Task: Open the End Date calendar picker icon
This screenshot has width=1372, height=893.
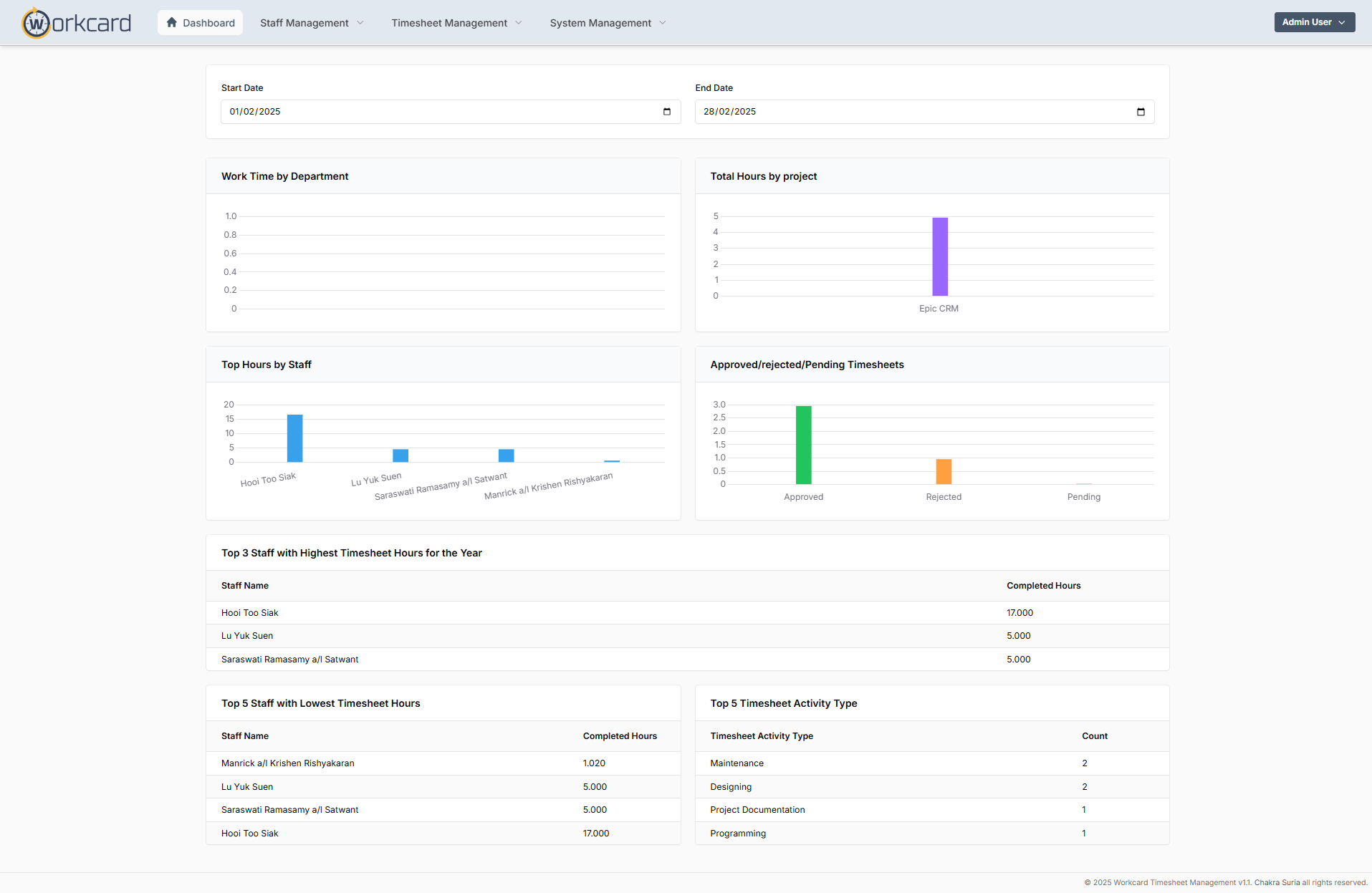Action: tap(1141, 112)
